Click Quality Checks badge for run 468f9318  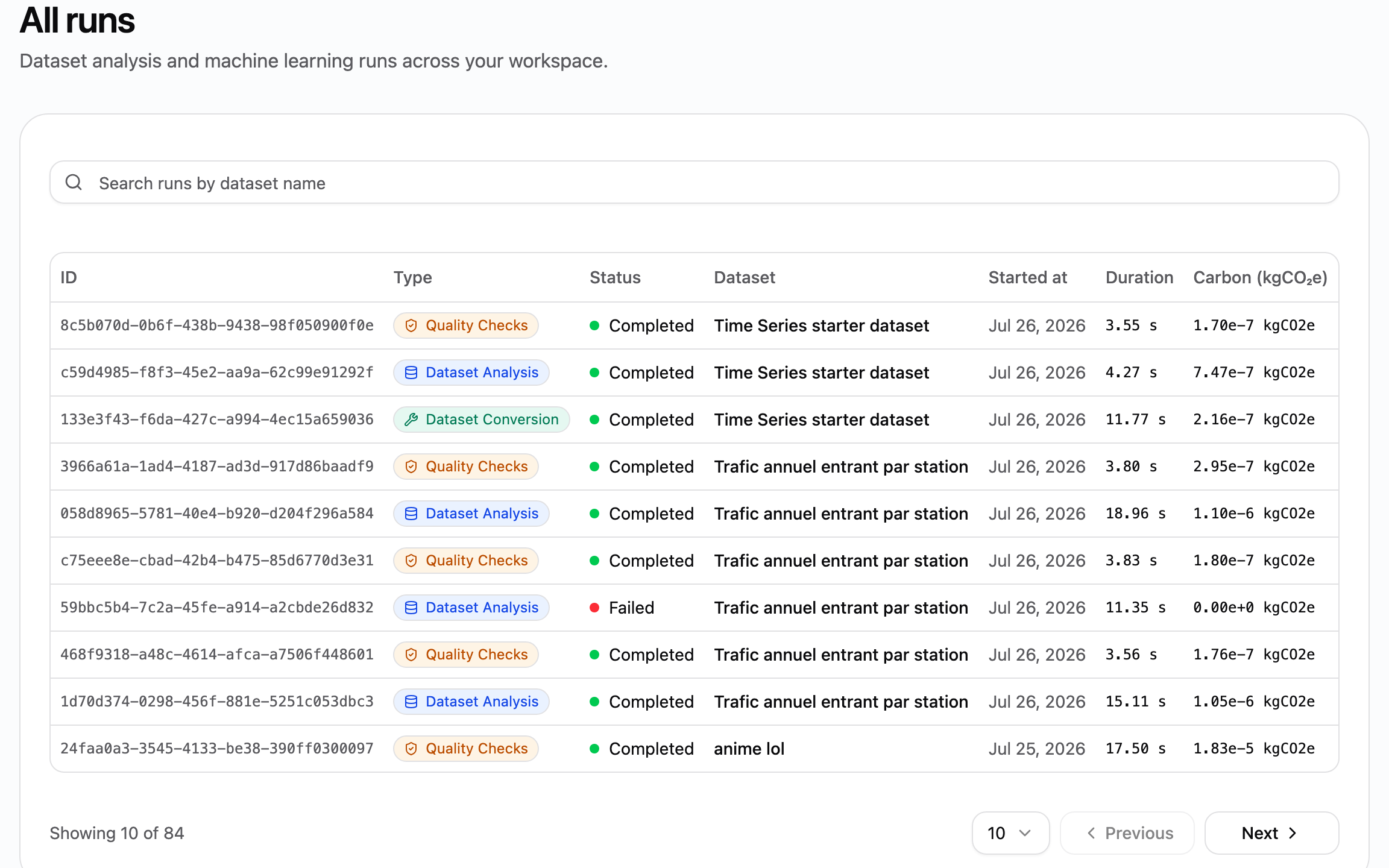pos(466,655)
